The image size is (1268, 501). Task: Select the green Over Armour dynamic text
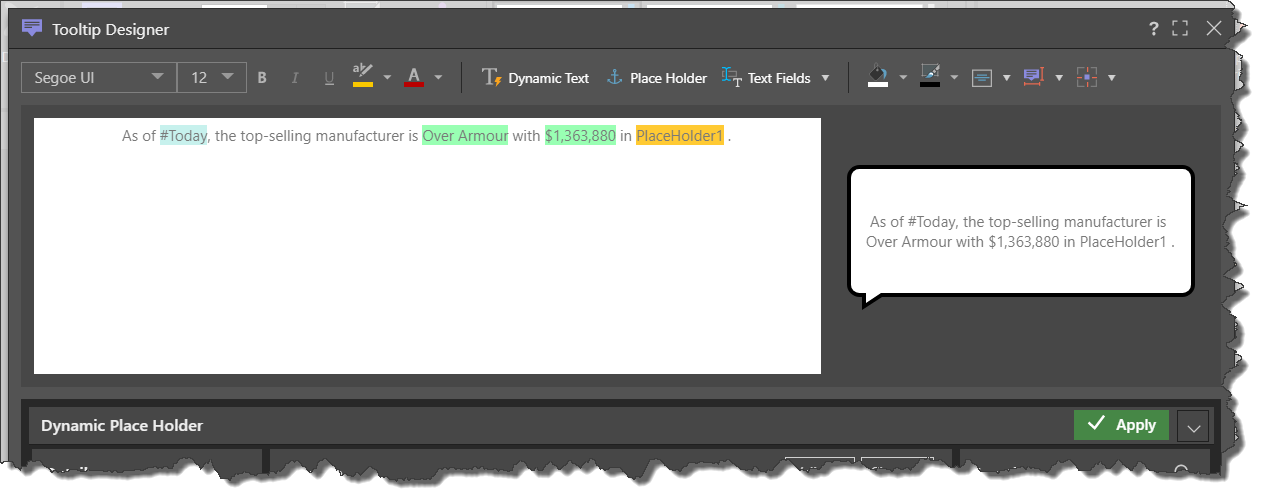465,136
